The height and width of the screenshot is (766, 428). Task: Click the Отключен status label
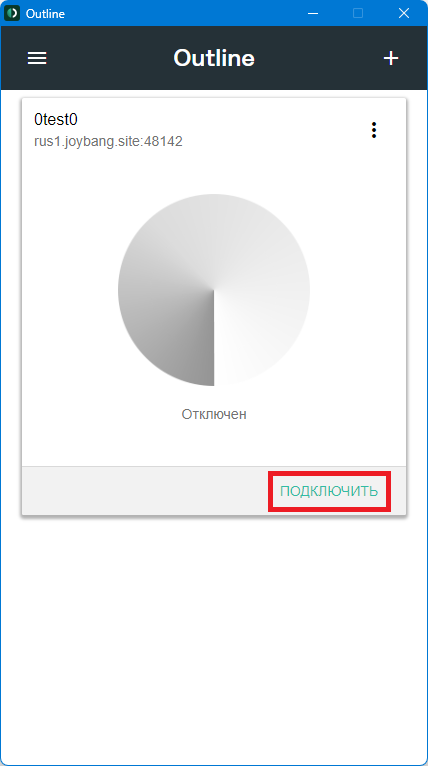point(214,414)
